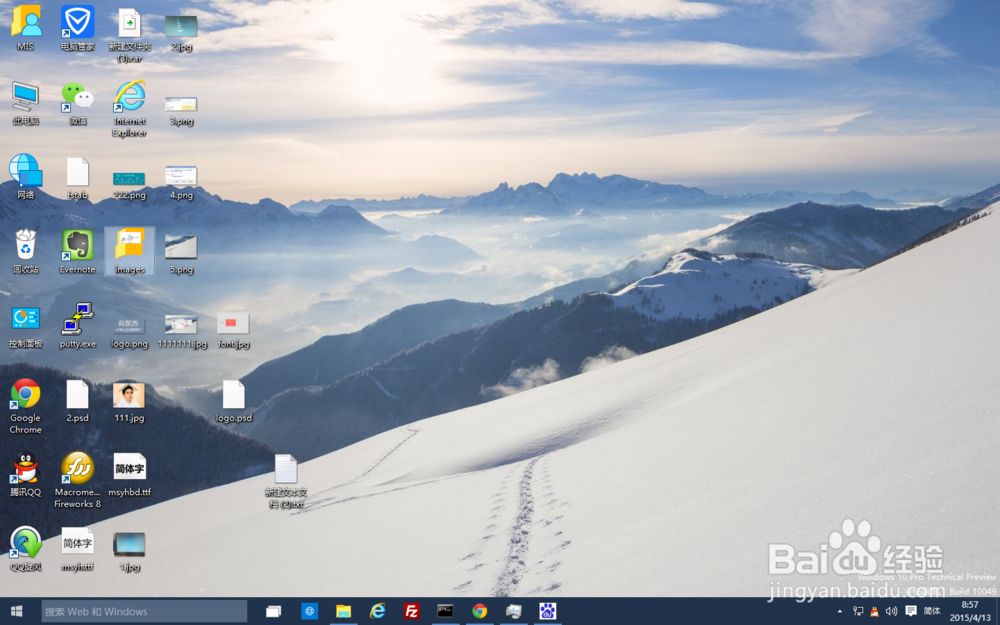Open the notification Action Center icon
The image size is (1000, 625).
click(911, 611)
